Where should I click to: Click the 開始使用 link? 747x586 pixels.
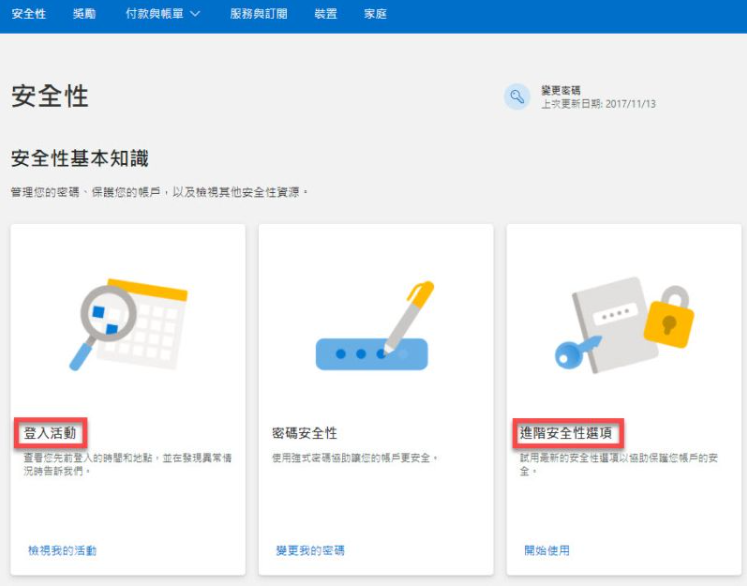click(547, 550)
